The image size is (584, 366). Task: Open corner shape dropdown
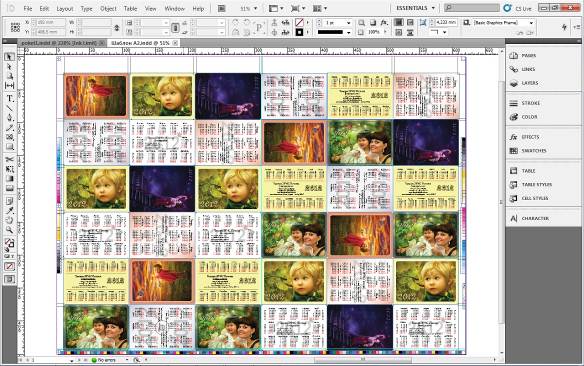click(x=444, y=32)
